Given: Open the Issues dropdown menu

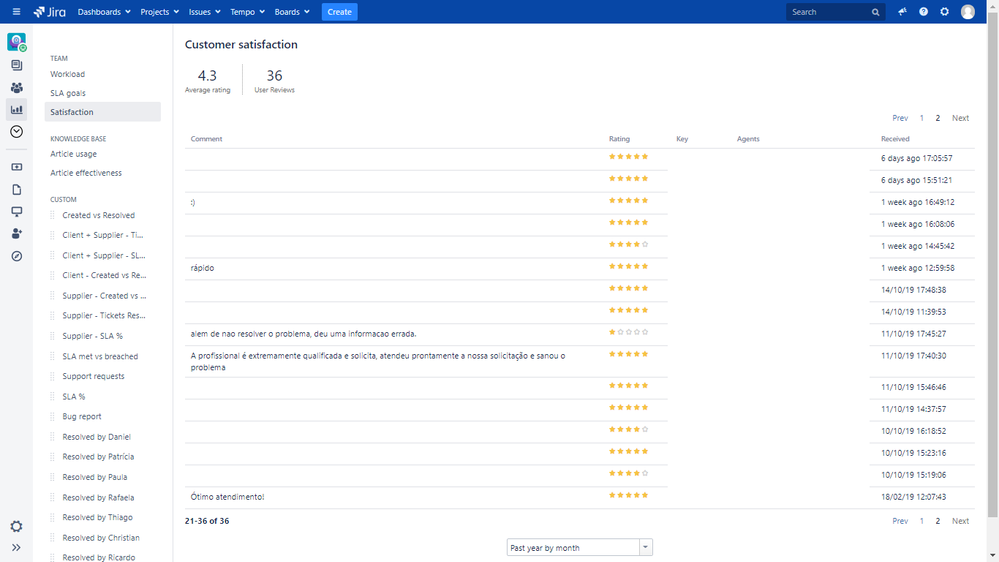Looking at the screenshot, I should point(205,11).
